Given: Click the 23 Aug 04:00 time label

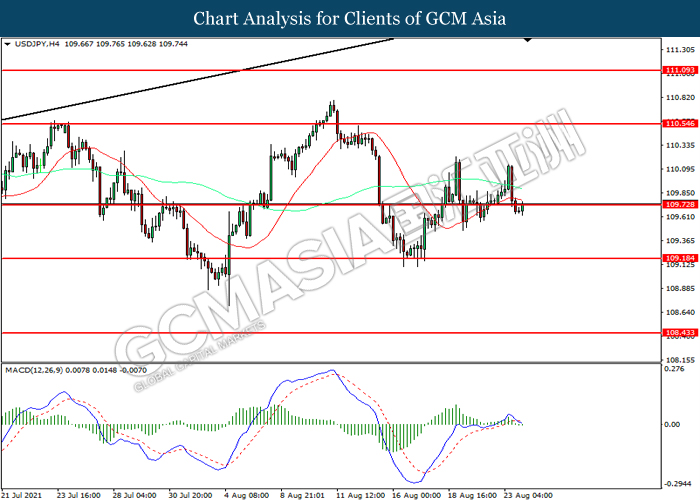Looking at the screenshot, I should point(528,495).
